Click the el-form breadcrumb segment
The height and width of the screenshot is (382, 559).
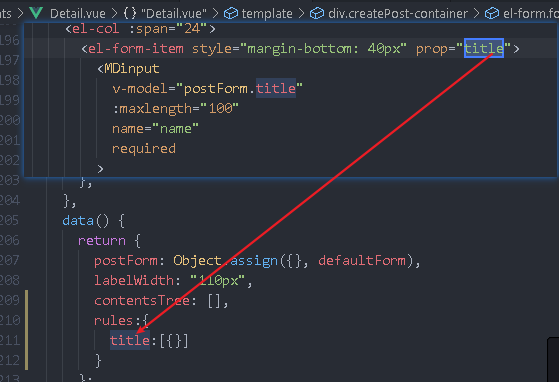coord(531,14)
